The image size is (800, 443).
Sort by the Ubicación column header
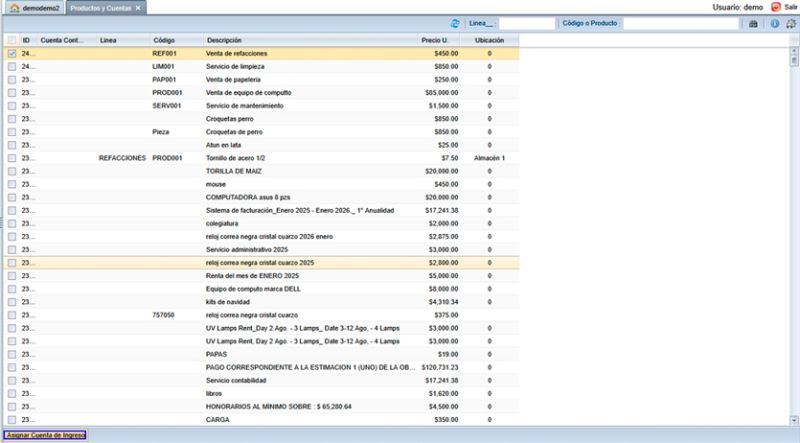click(x=489, y=40)
